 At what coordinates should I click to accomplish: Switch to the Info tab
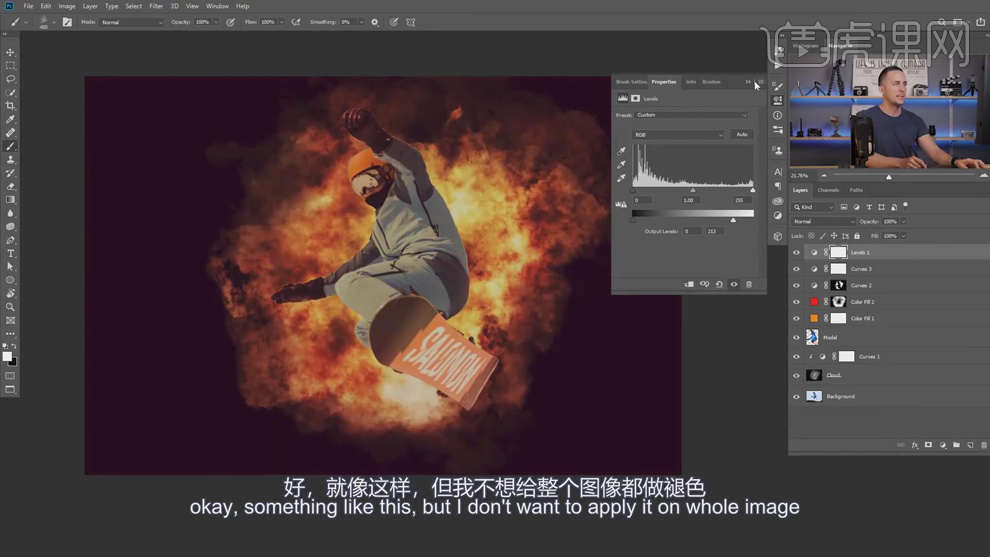point(691,81)
